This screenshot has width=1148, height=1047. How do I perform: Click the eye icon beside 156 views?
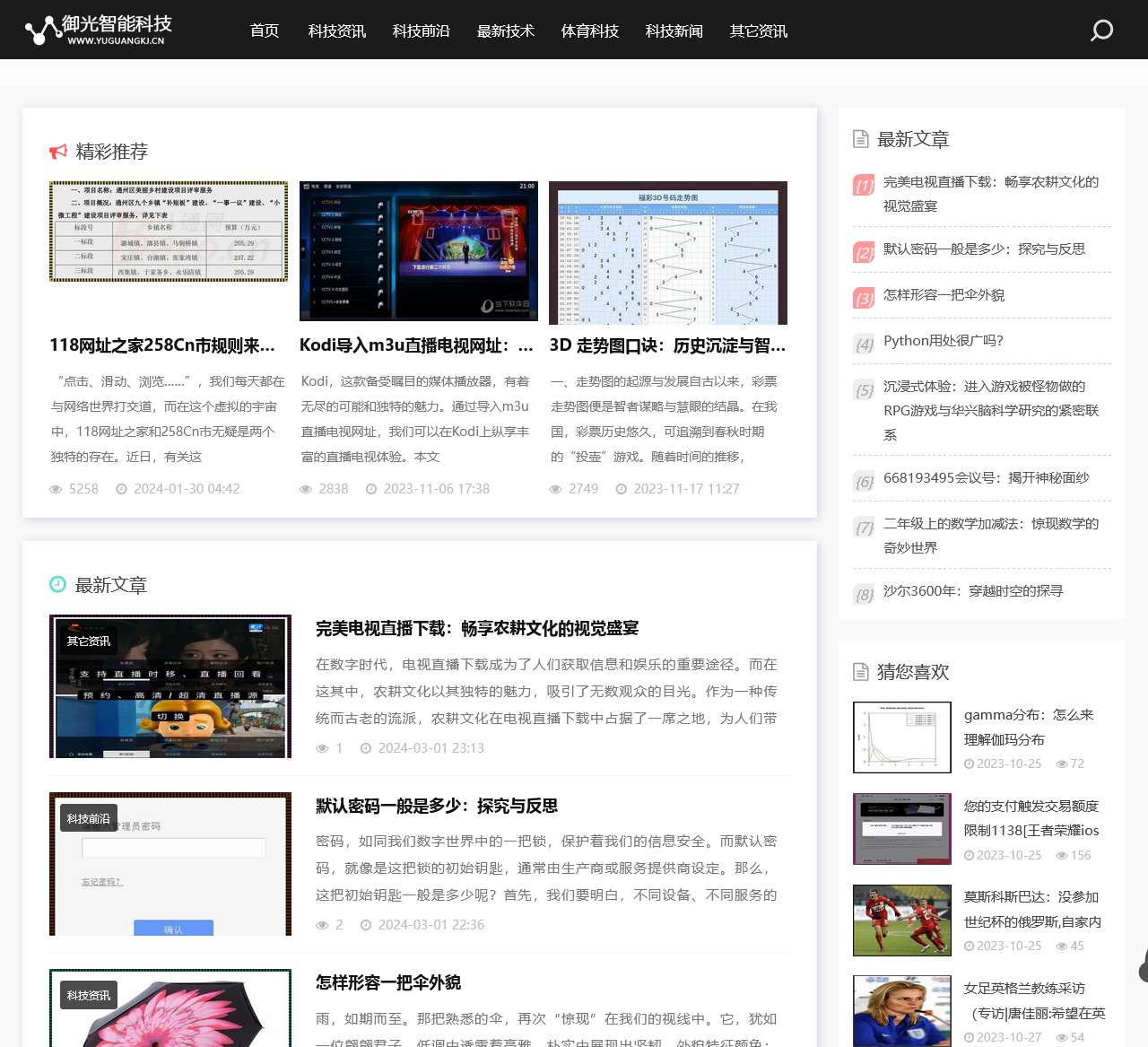(1062, 856)
